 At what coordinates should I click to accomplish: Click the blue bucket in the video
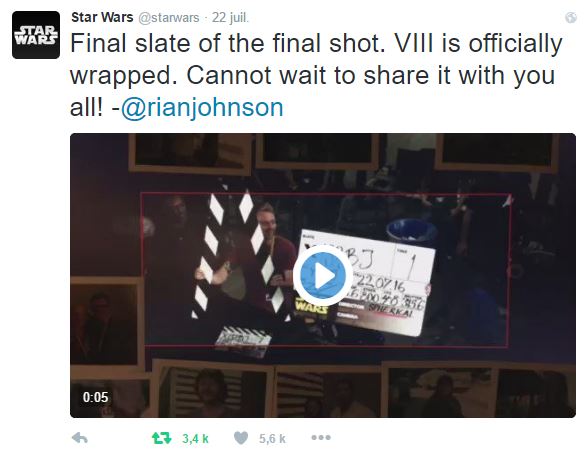click(411, 231)
